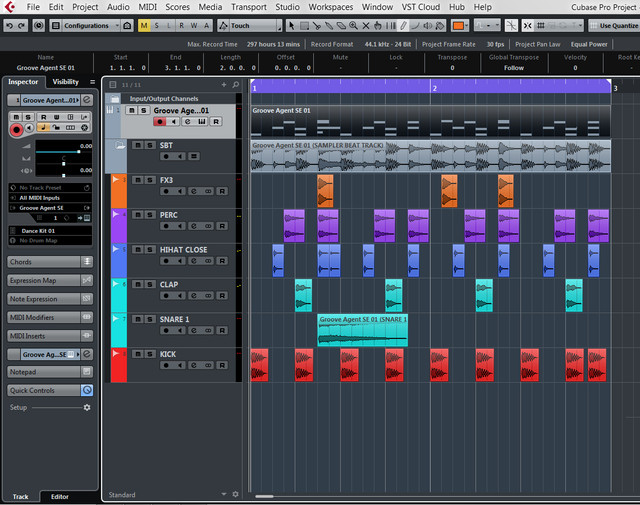Image resolution: width=640 pixels, height=505 pixels.
Task: Select the Mute X tool
Action: pos(366,26)
